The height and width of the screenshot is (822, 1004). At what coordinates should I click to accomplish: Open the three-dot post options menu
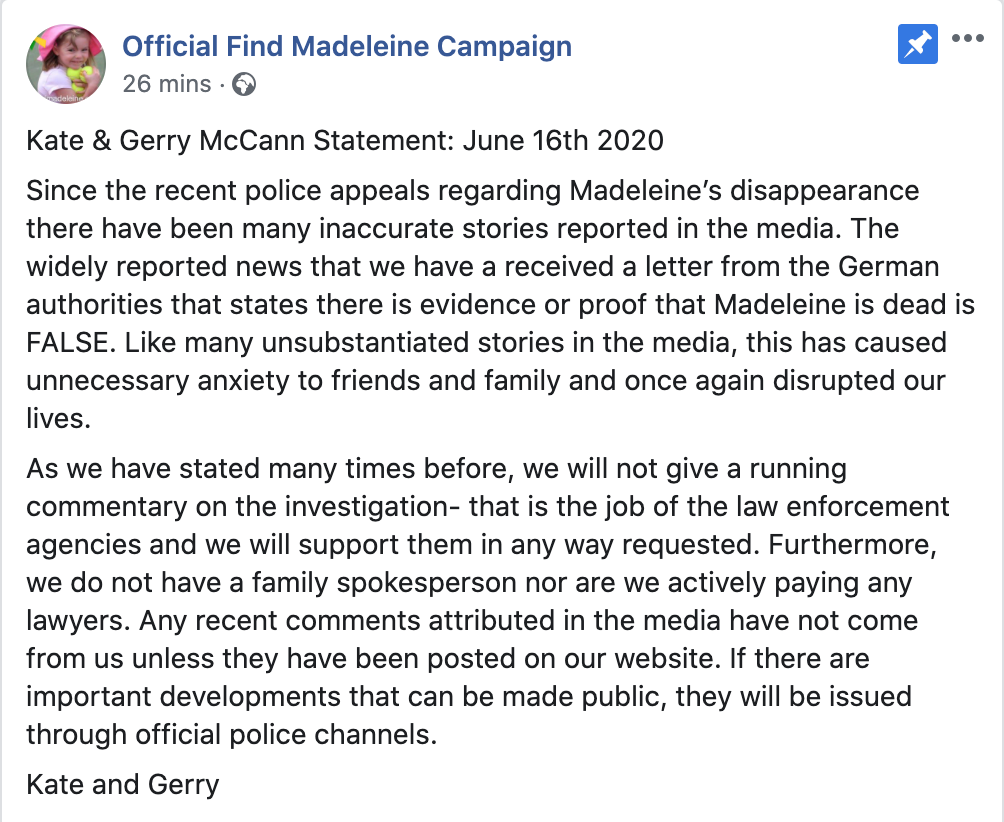tap(968, 40)
